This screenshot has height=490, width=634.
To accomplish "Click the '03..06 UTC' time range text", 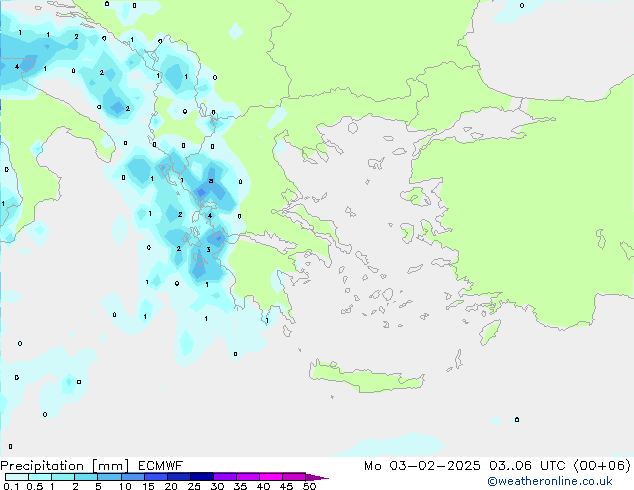I will tap(526, 466).
